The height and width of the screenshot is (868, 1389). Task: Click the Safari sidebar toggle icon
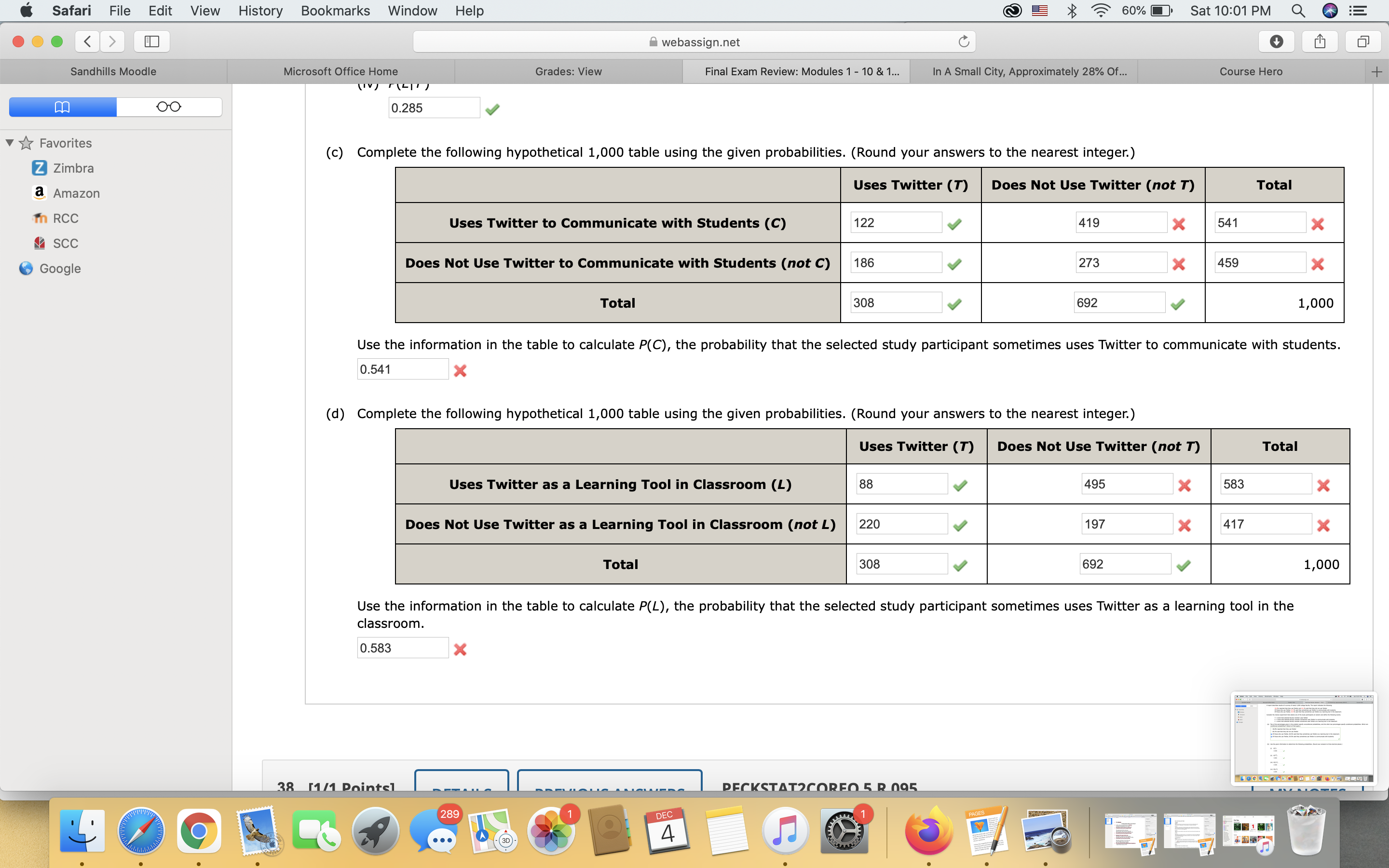pos(151,41)
